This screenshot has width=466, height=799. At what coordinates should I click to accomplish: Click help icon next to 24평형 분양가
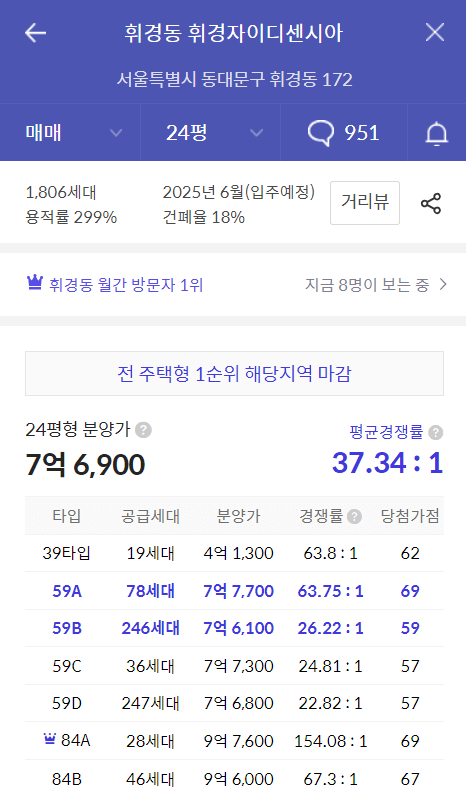coord(143,430)
